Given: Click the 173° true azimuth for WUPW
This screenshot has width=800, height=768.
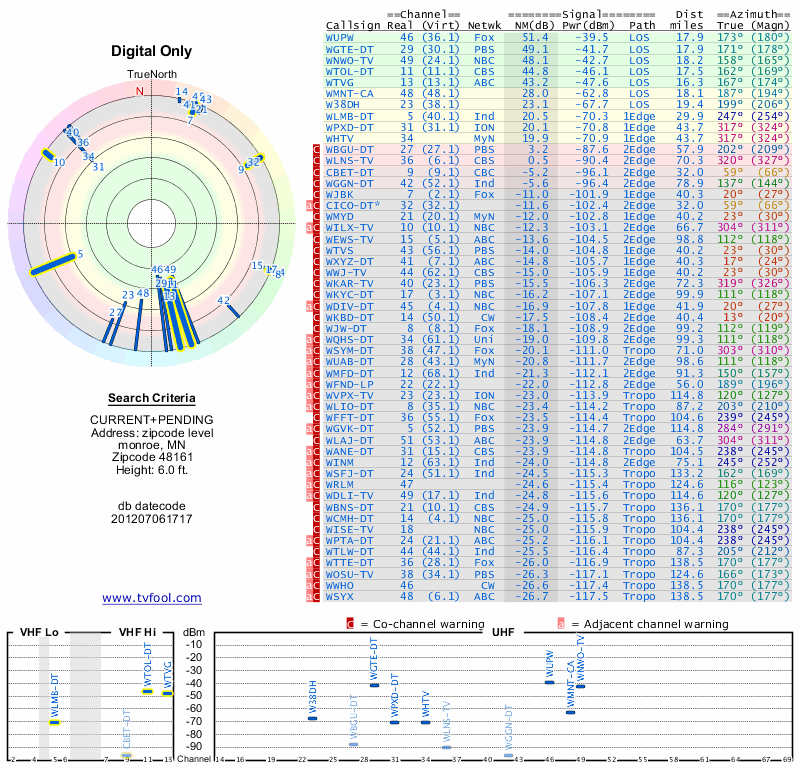Looking at the screenshot, I should tap(730, 38).
